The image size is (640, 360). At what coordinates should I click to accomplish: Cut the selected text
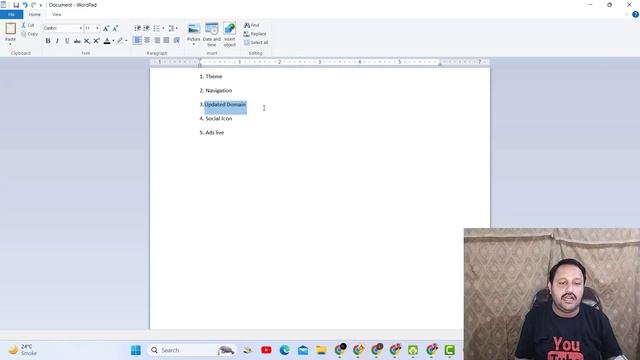(x=28, y=25)
